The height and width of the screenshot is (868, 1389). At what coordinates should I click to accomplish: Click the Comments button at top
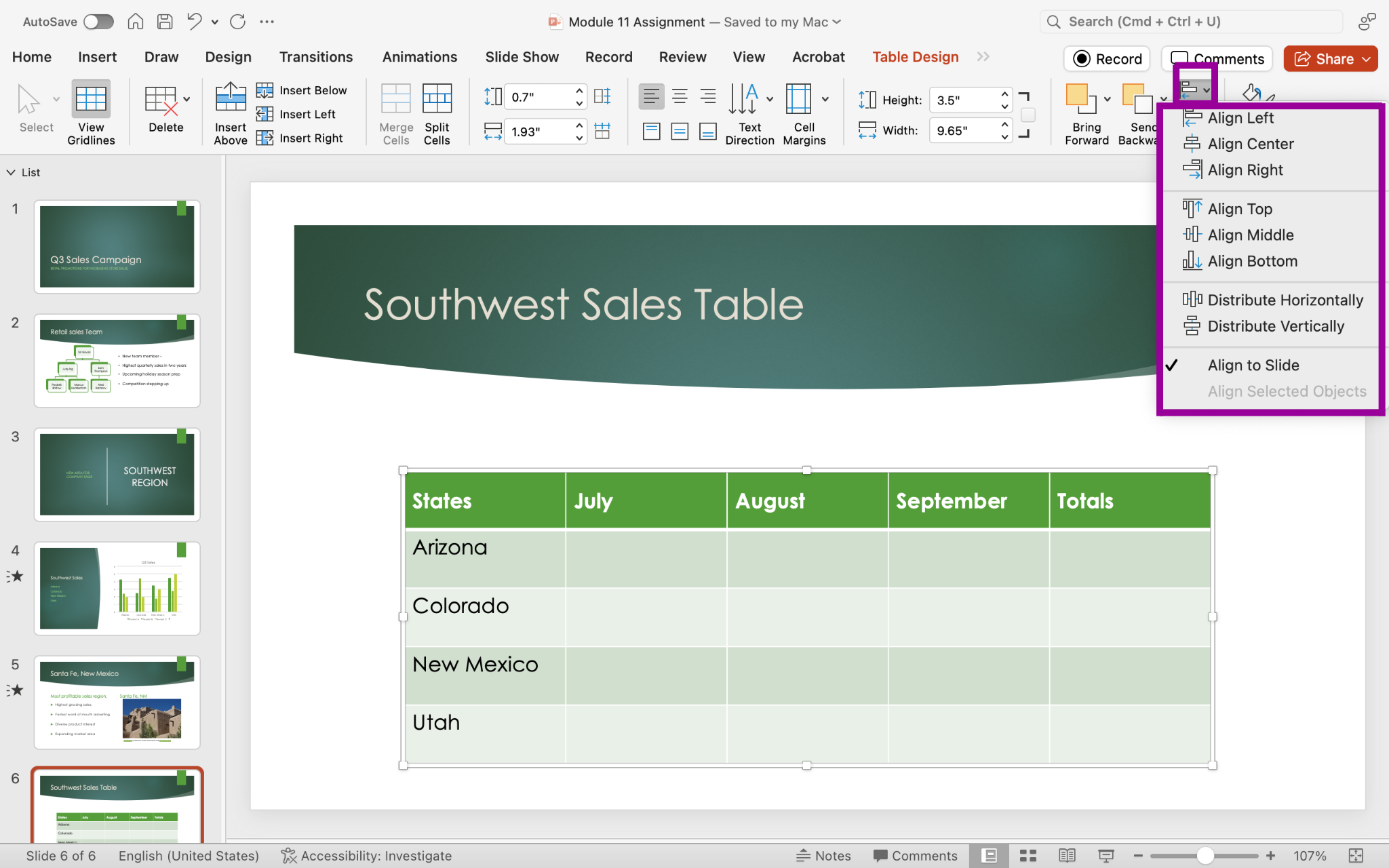(1217, 59)
